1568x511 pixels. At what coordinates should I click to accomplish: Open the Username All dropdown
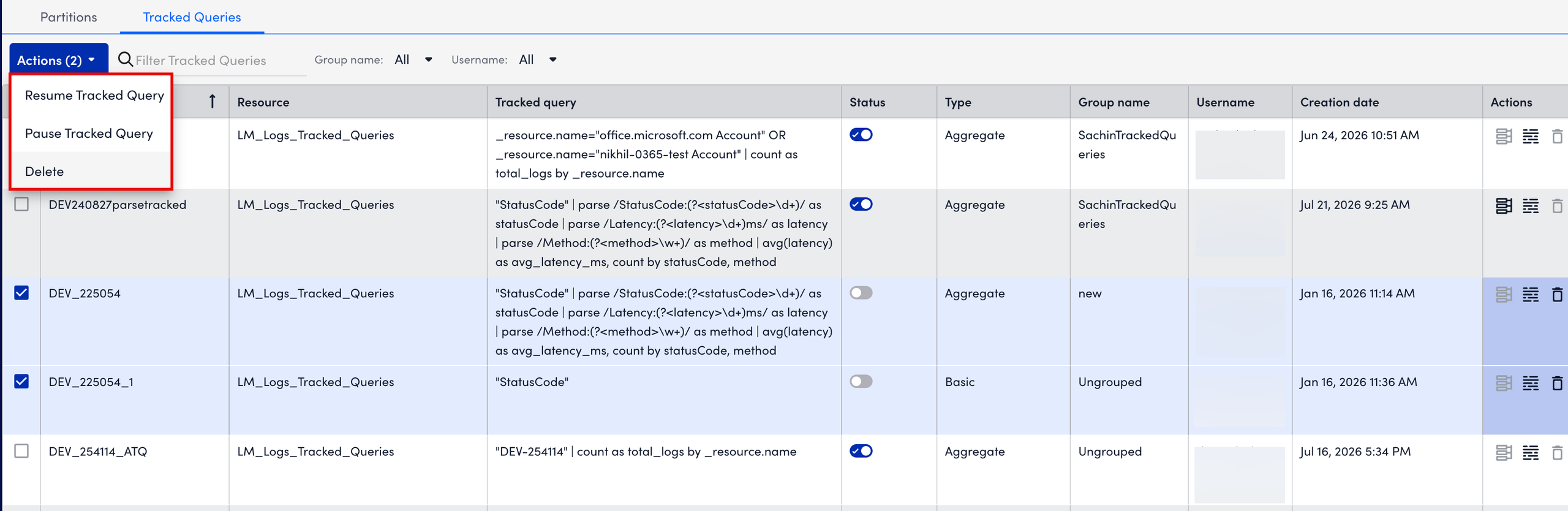538,59
